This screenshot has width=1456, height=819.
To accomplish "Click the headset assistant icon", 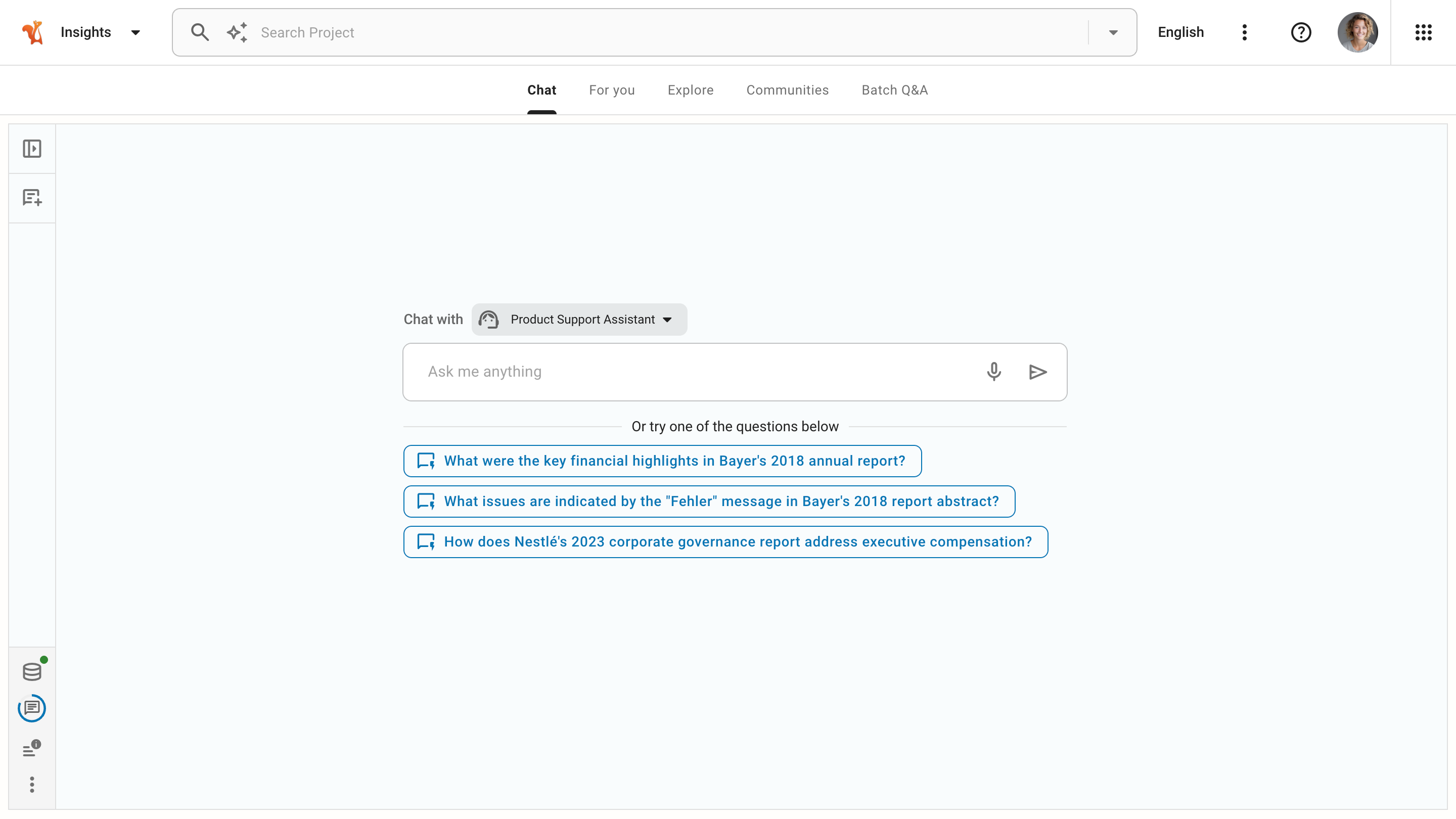I will click(488, 320).
